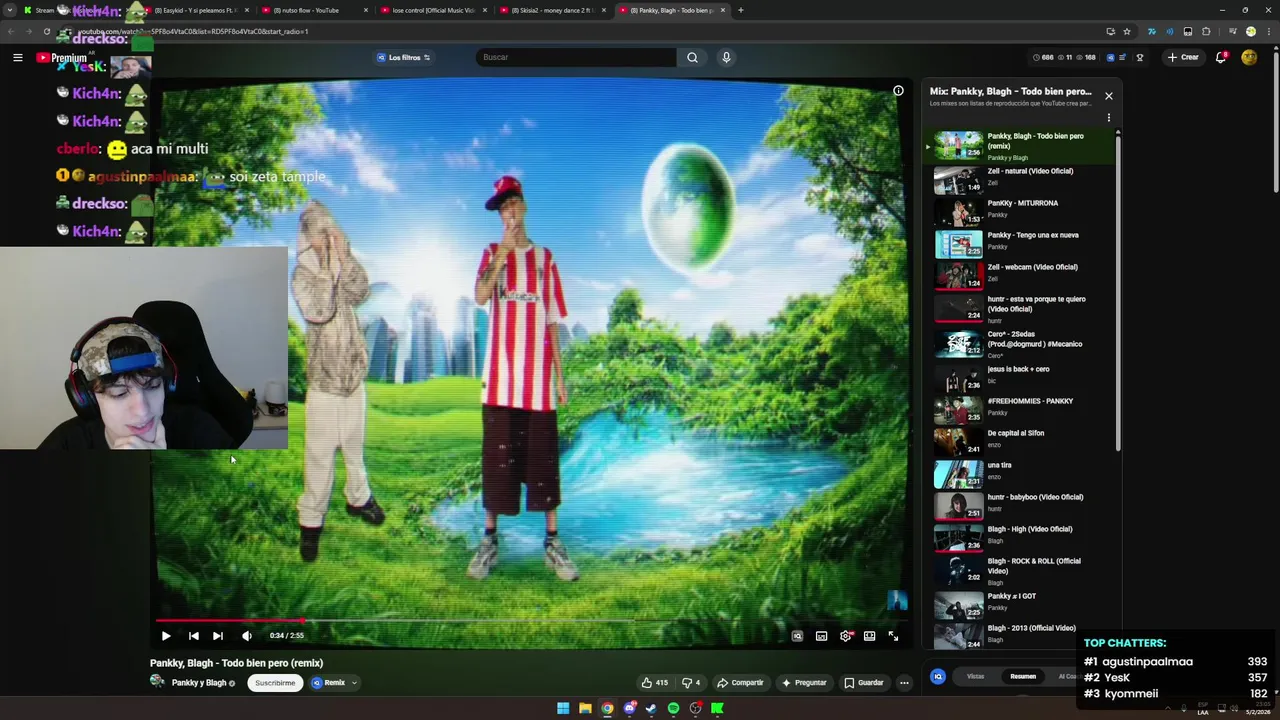Open the Chrome extensions puzzle icon
The width and height of the screenshot is (1280, 720).
click(1206, 31)
